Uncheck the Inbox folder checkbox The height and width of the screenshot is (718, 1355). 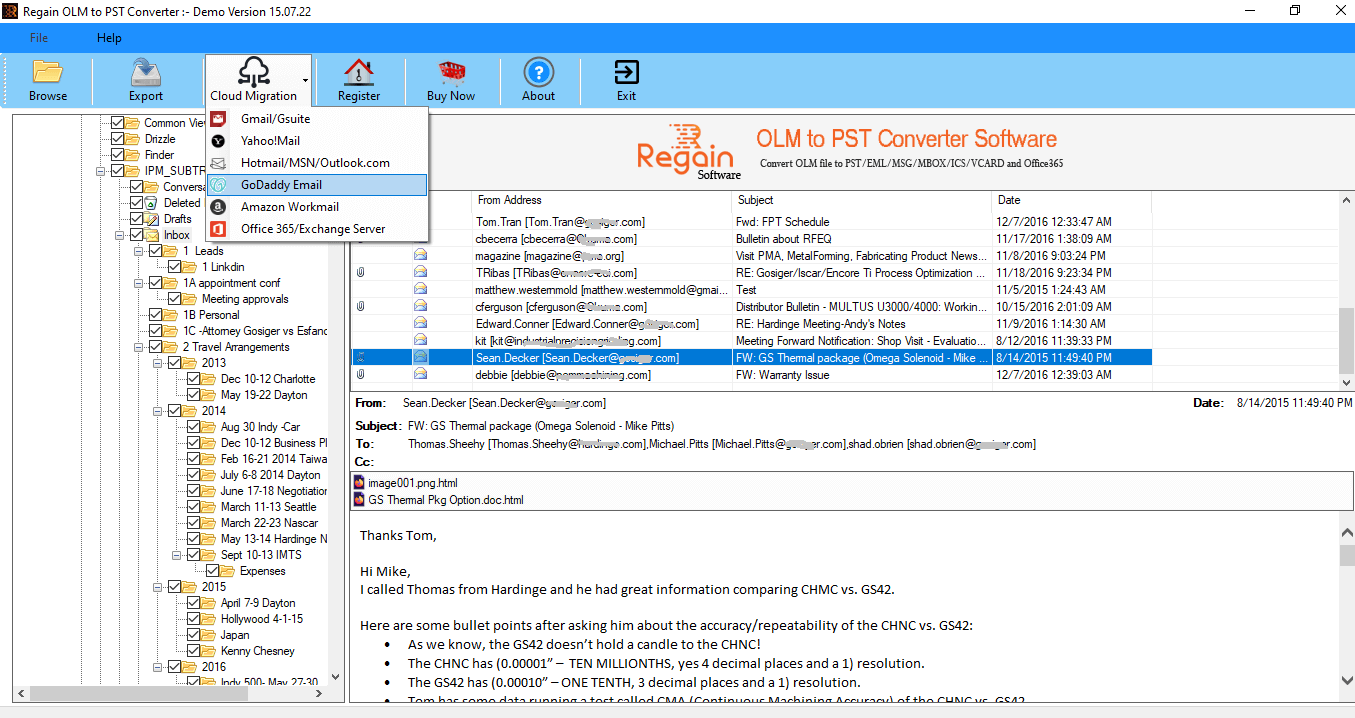pyautogui.click(x=135, y=235)
